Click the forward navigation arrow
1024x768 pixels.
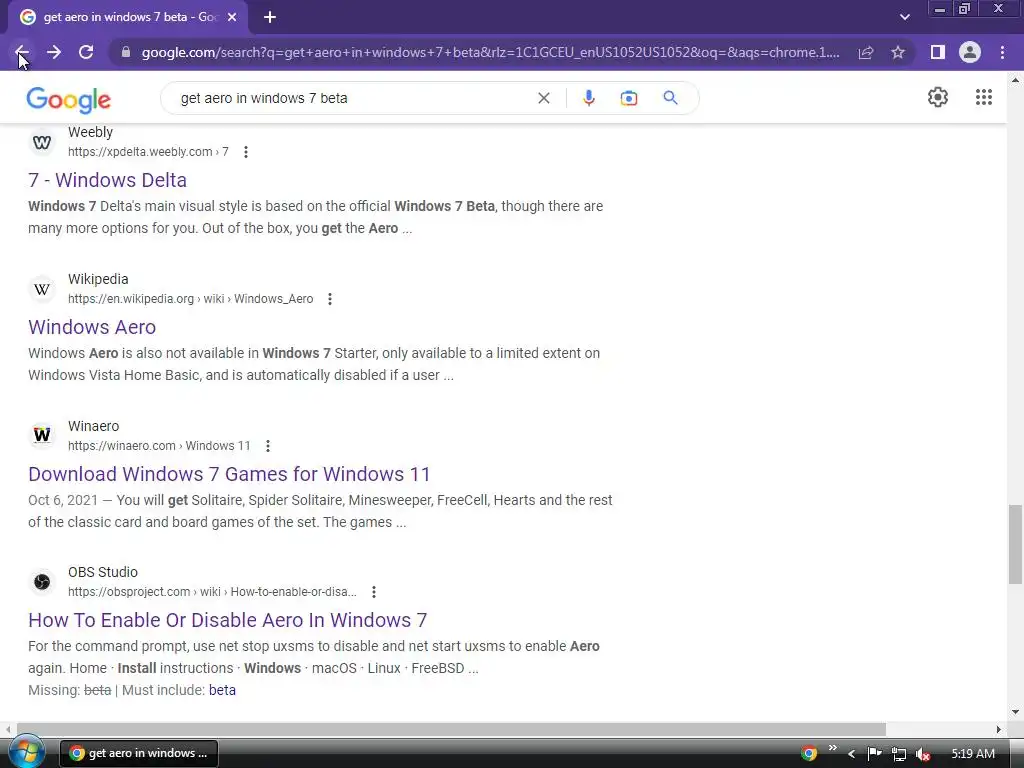pos(54,52)
